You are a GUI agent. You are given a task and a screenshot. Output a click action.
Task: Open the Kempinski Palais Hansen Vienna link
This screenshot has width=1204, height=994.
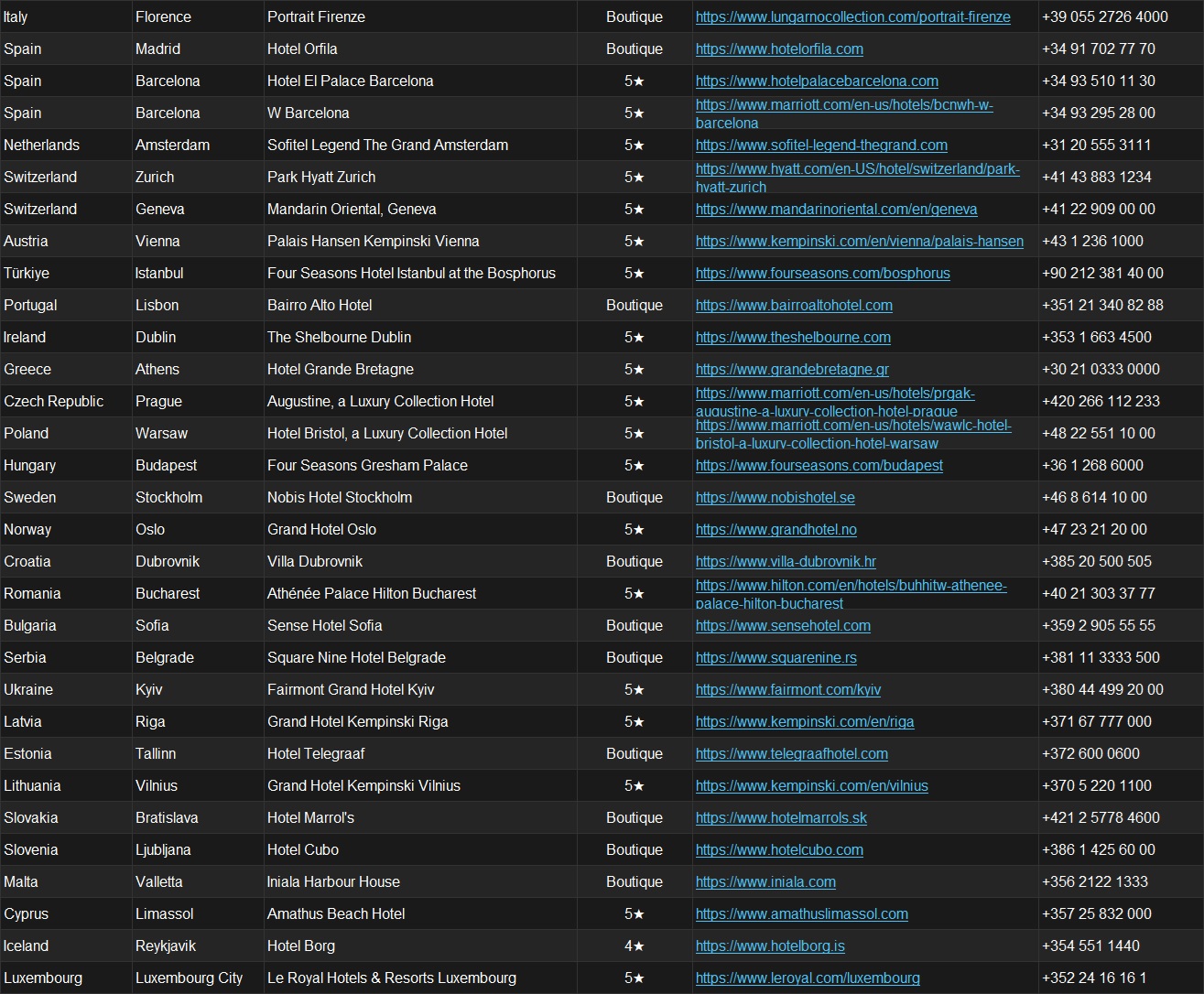[x=860, y=241]
